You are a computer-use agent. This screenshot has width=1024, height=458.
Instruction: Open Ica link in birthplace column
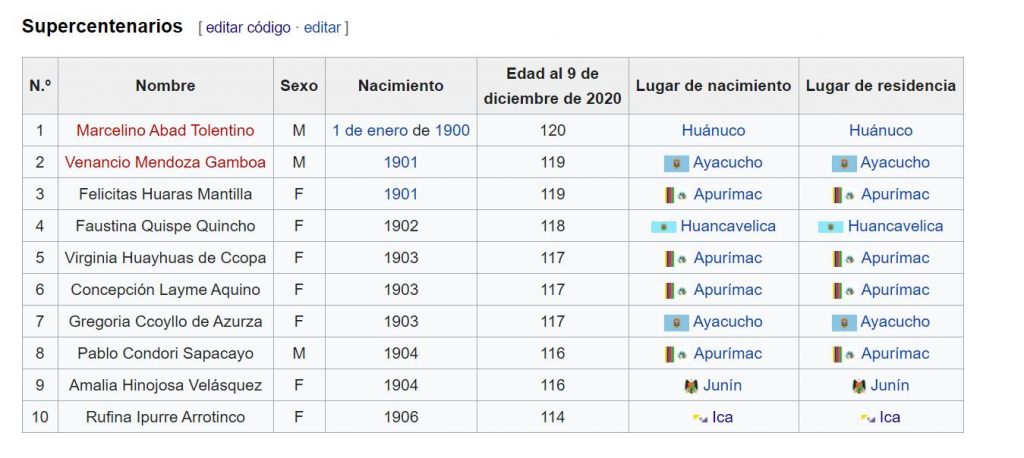[x=722, y=417]
